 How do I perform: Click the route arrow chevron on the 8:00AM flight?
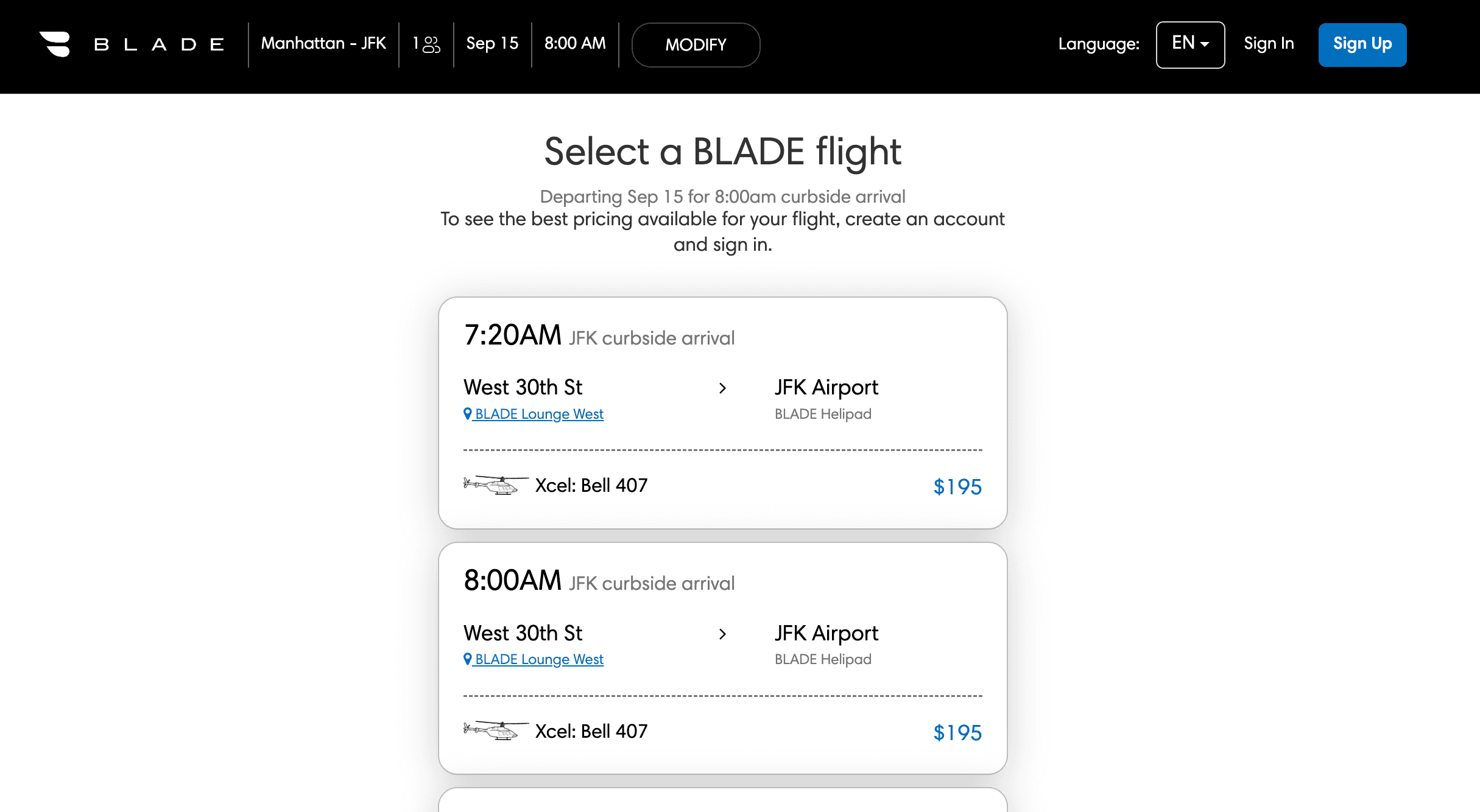(722, 634)
